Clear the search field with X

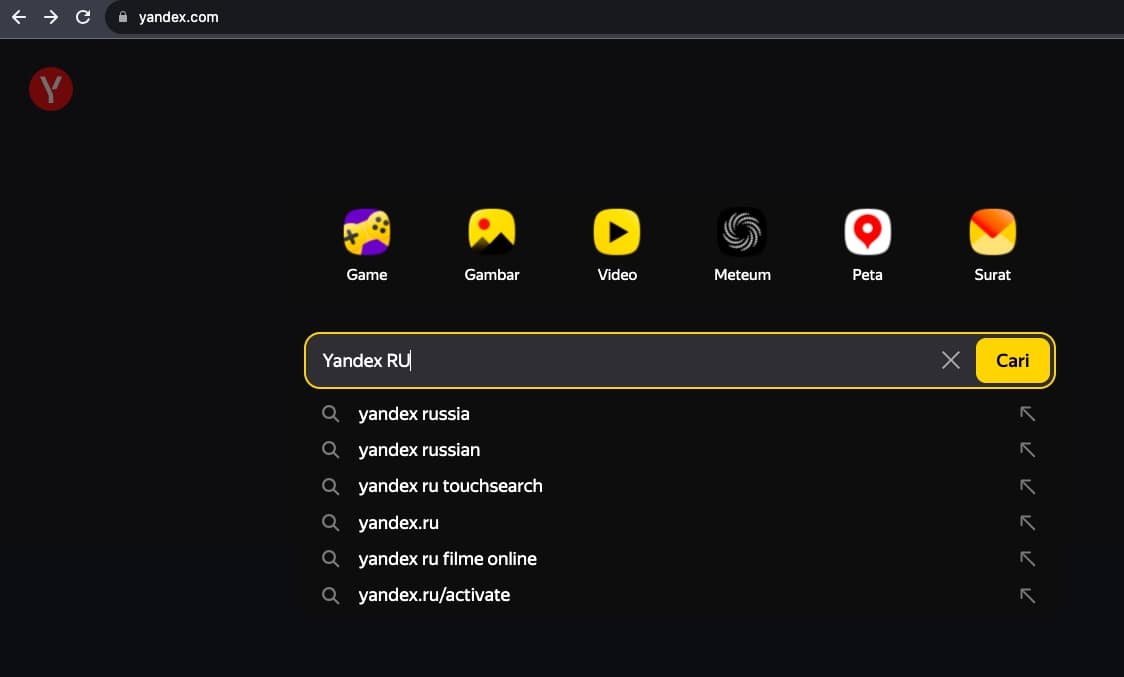(951, 360)
